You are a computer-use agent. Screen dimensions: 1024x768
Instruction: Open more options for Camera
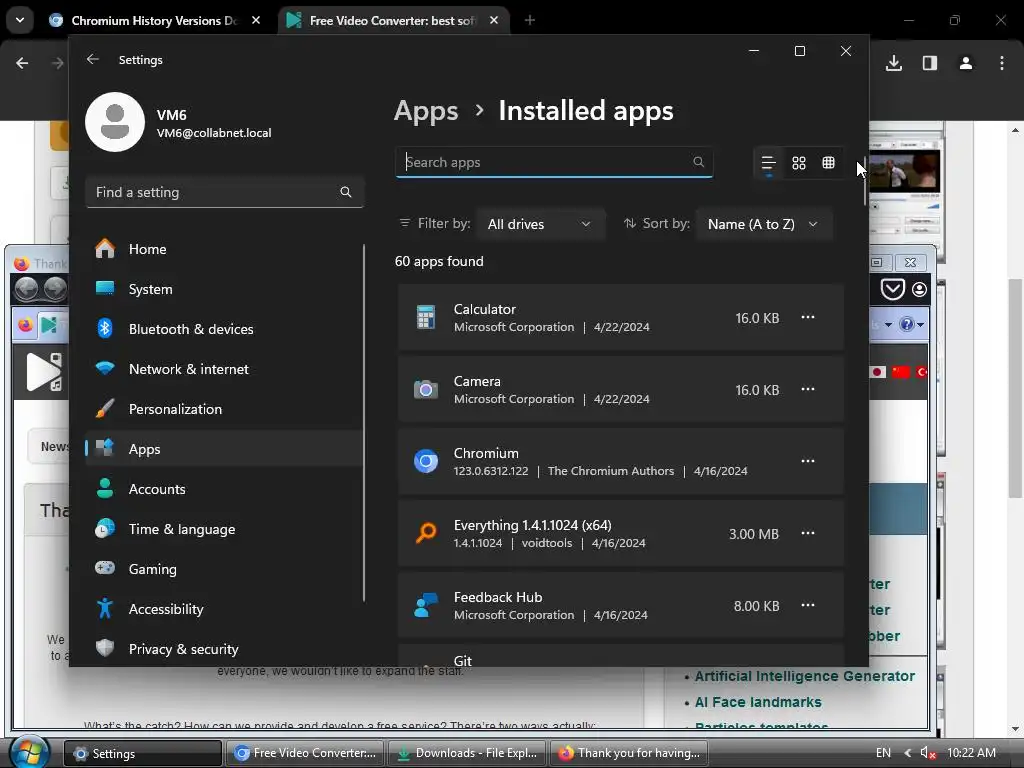click(808, 389)
